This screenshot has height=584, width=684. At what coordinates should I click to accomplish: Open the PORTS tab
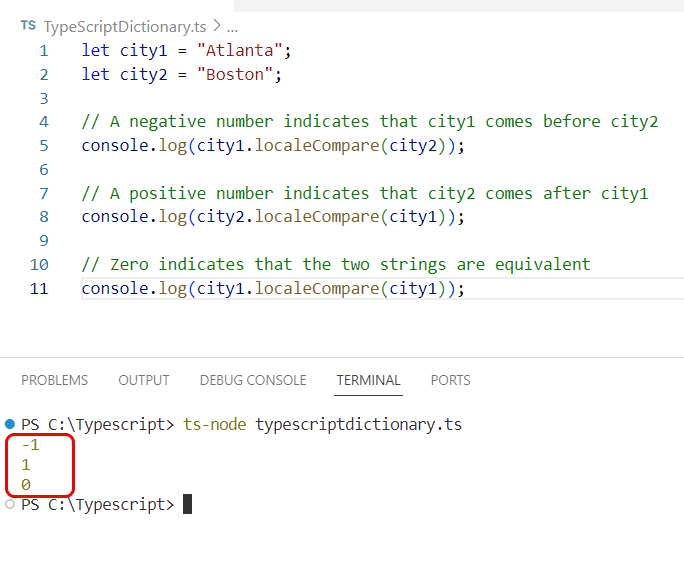[451, 380]
